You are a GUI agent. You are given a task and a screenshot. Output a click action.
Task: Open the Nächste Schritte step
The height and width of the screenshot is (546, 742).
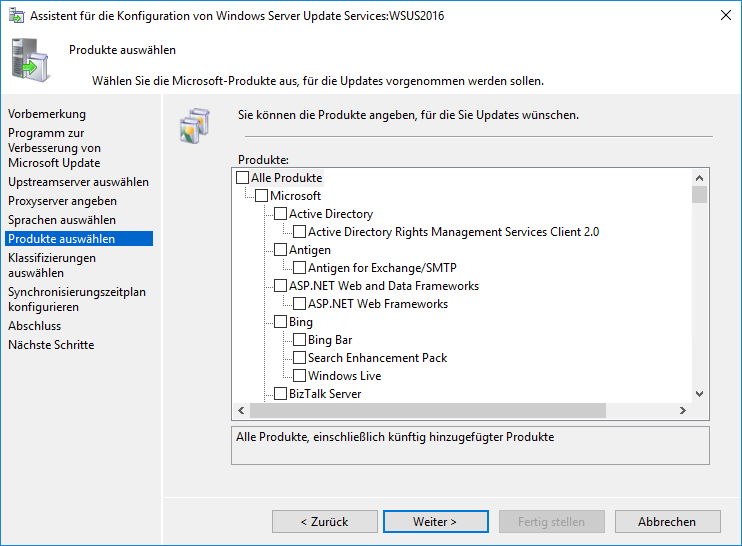(51, 344)
